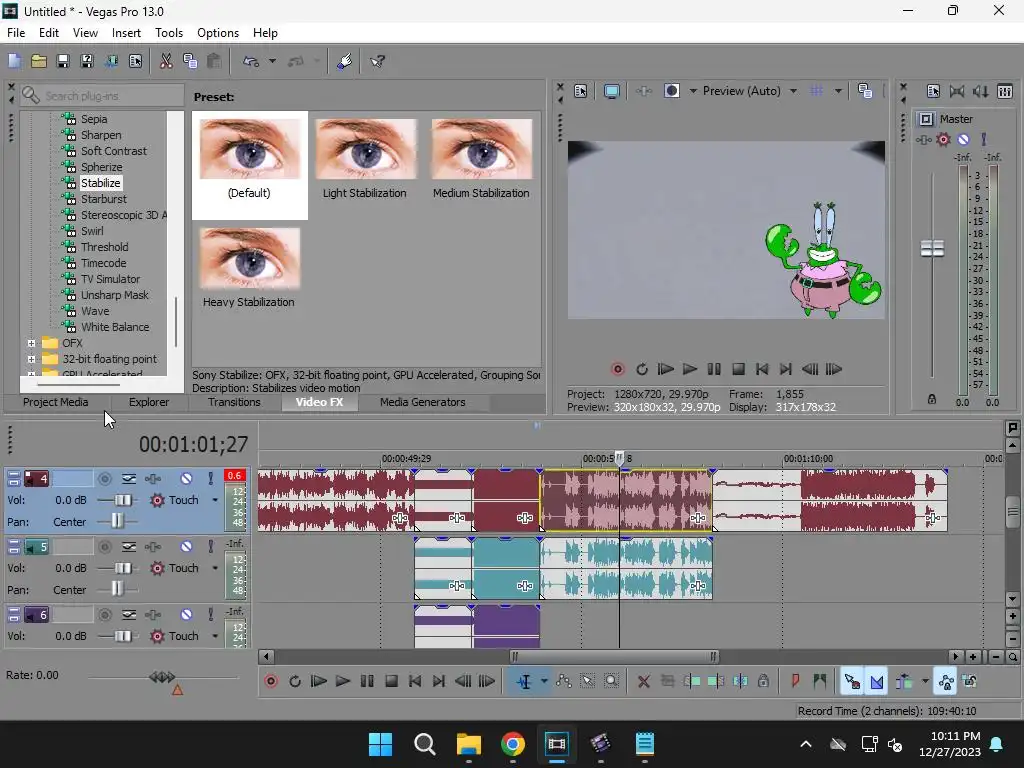Delete selected events with red X icon
The height and width of the screenshot is (768, 1024).
click(x=643, y=681)
